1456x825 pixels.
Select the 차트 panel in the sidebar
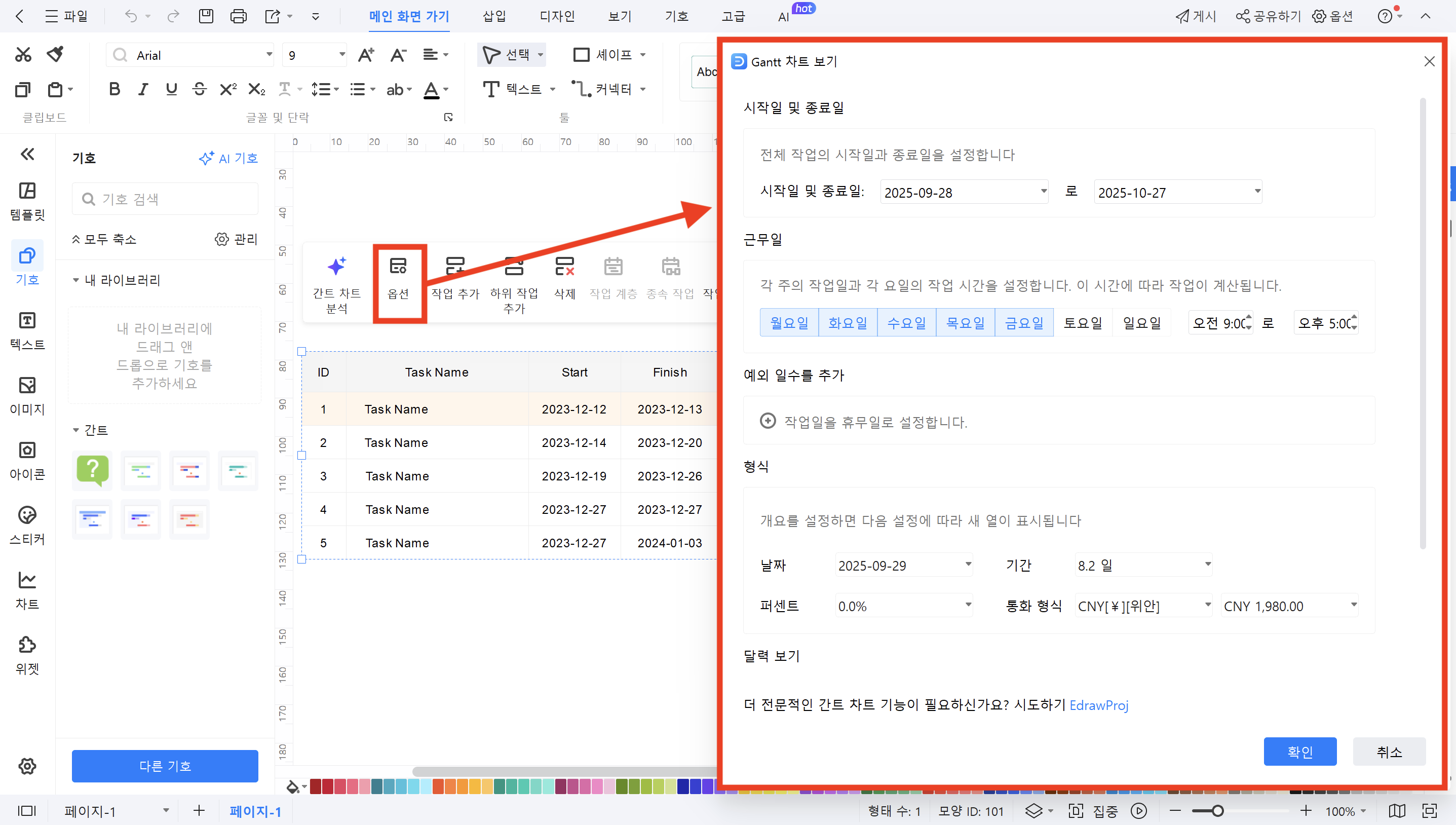click(27, 589)
